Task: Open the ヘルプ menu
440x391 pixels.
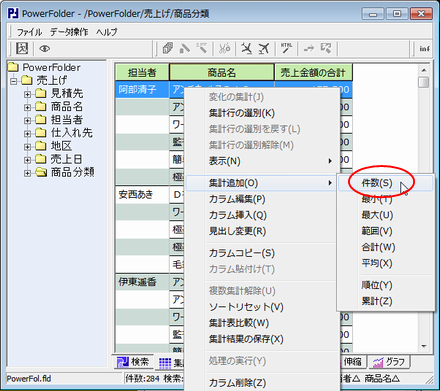Action: pyautogui.click(x=107, y=32)
